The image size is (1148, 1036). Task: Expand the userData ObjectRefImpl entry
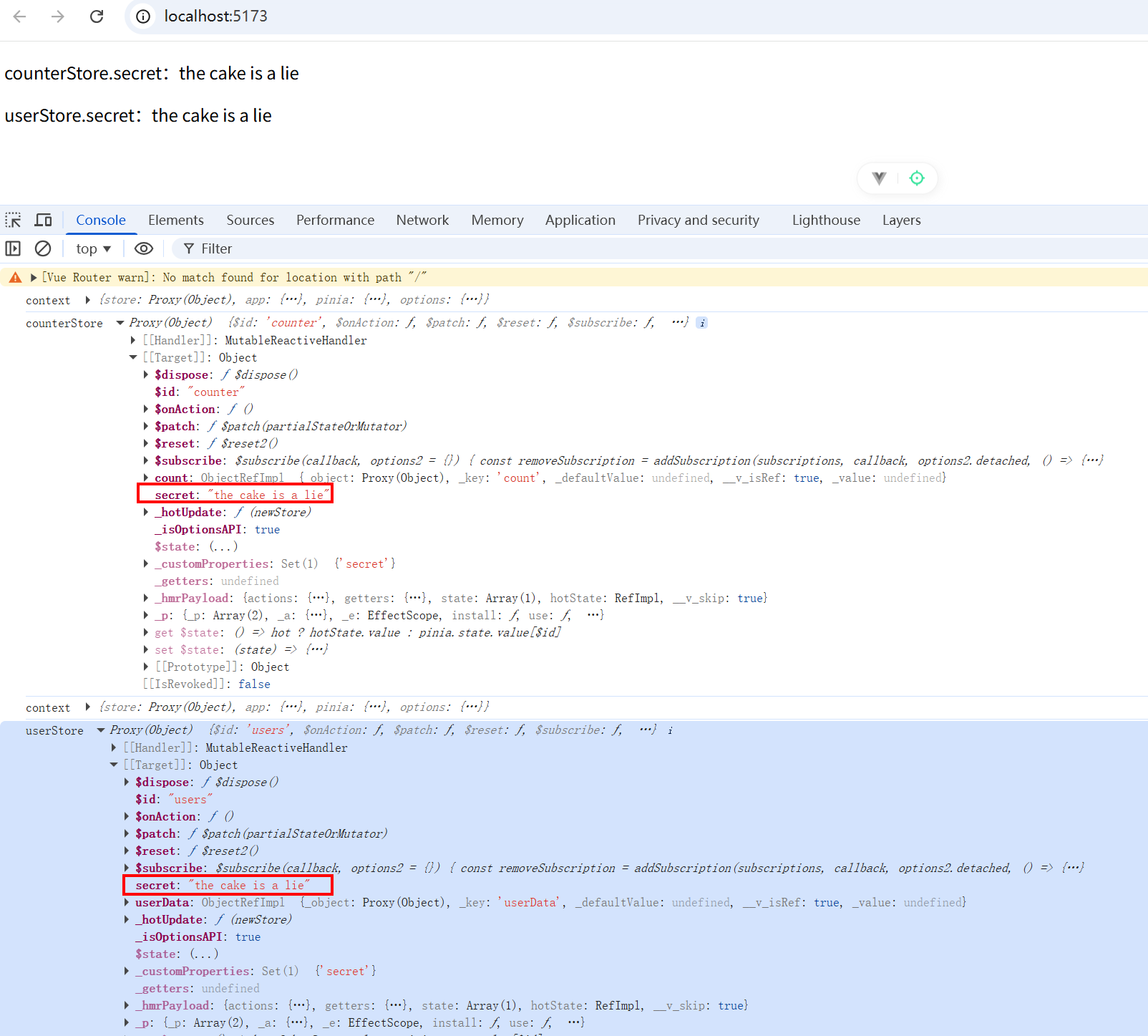pyautogui.click(x=127, y=902)
